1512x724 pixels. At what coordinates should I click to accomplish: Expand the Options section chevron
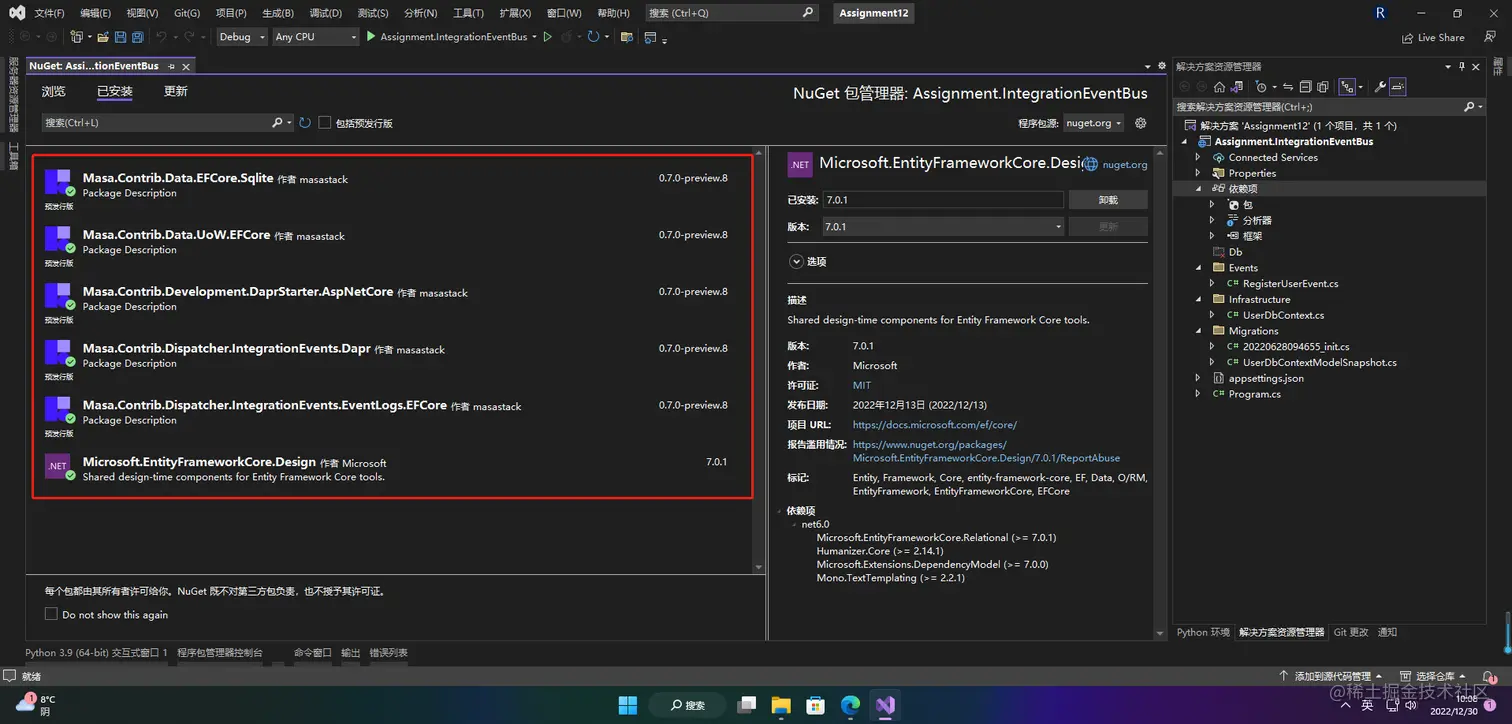[x=797, y=261]
